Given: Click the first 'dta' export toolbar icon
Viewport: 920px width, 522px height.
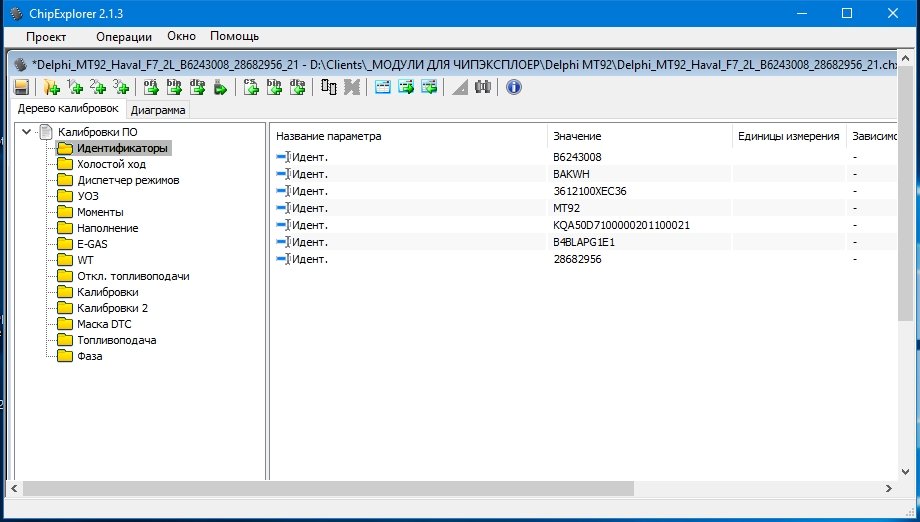Looking at the screenshot, I should [x=198, y=88].
